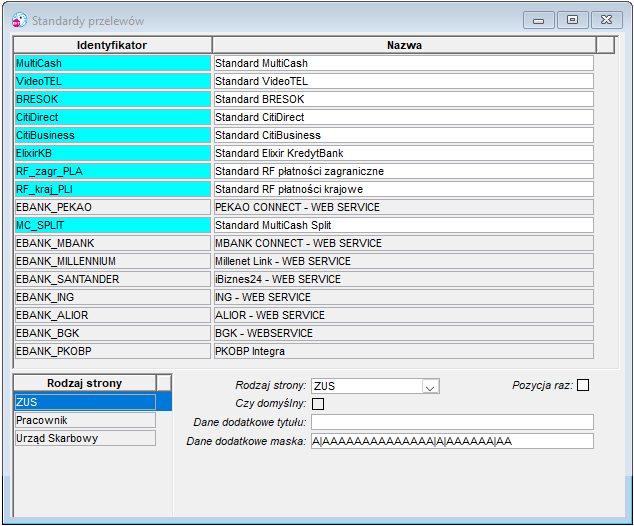Select the EBANK_ALIOR identifier cell

click(x=113, y=315)
